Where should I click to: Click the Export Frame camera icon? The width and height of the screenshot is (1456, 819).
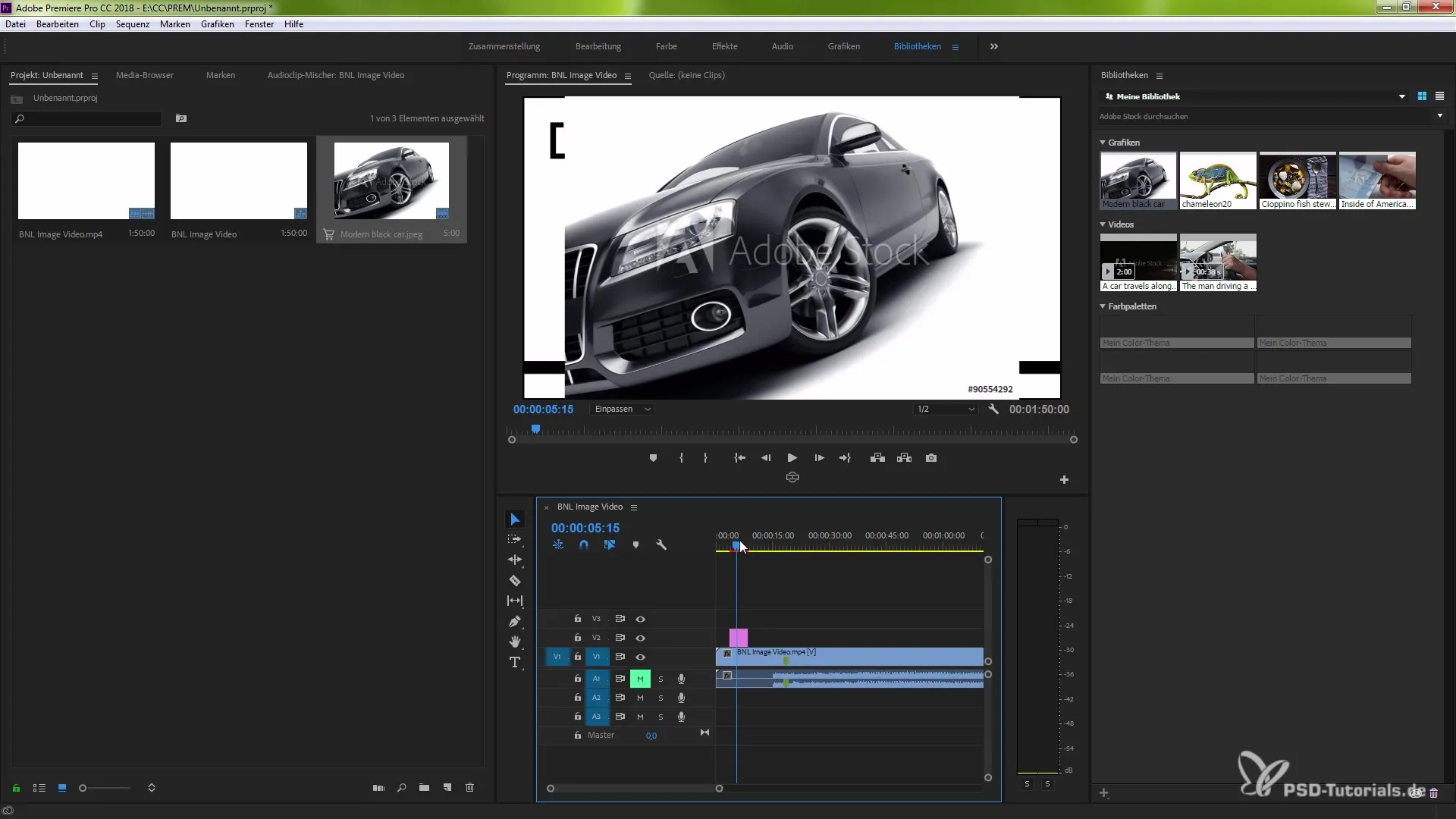point(931,458)
